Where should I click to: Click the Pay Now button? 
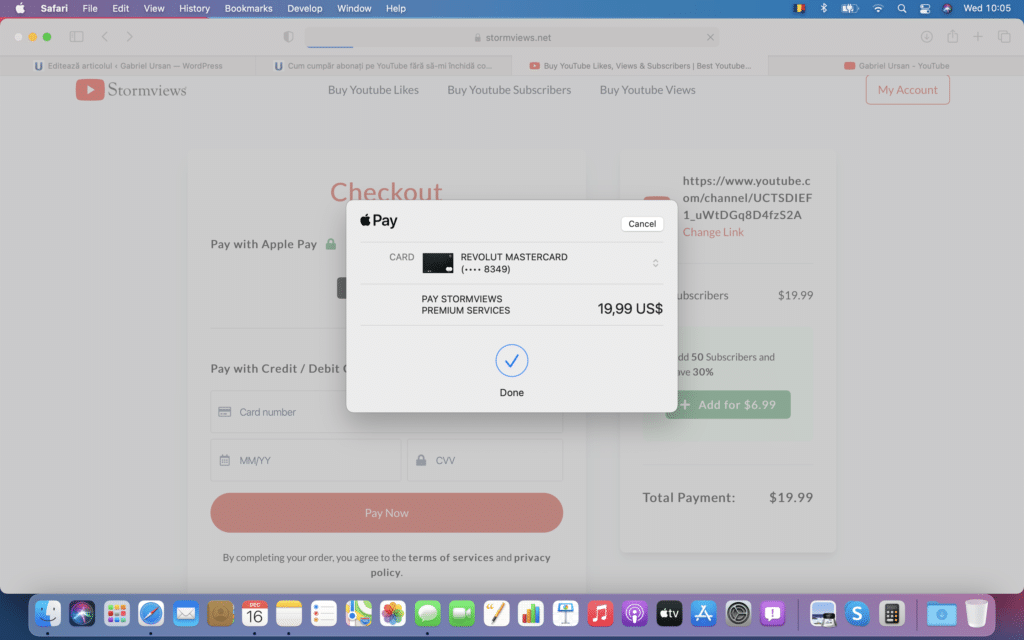pyautogui.click(x=387, y=513)
